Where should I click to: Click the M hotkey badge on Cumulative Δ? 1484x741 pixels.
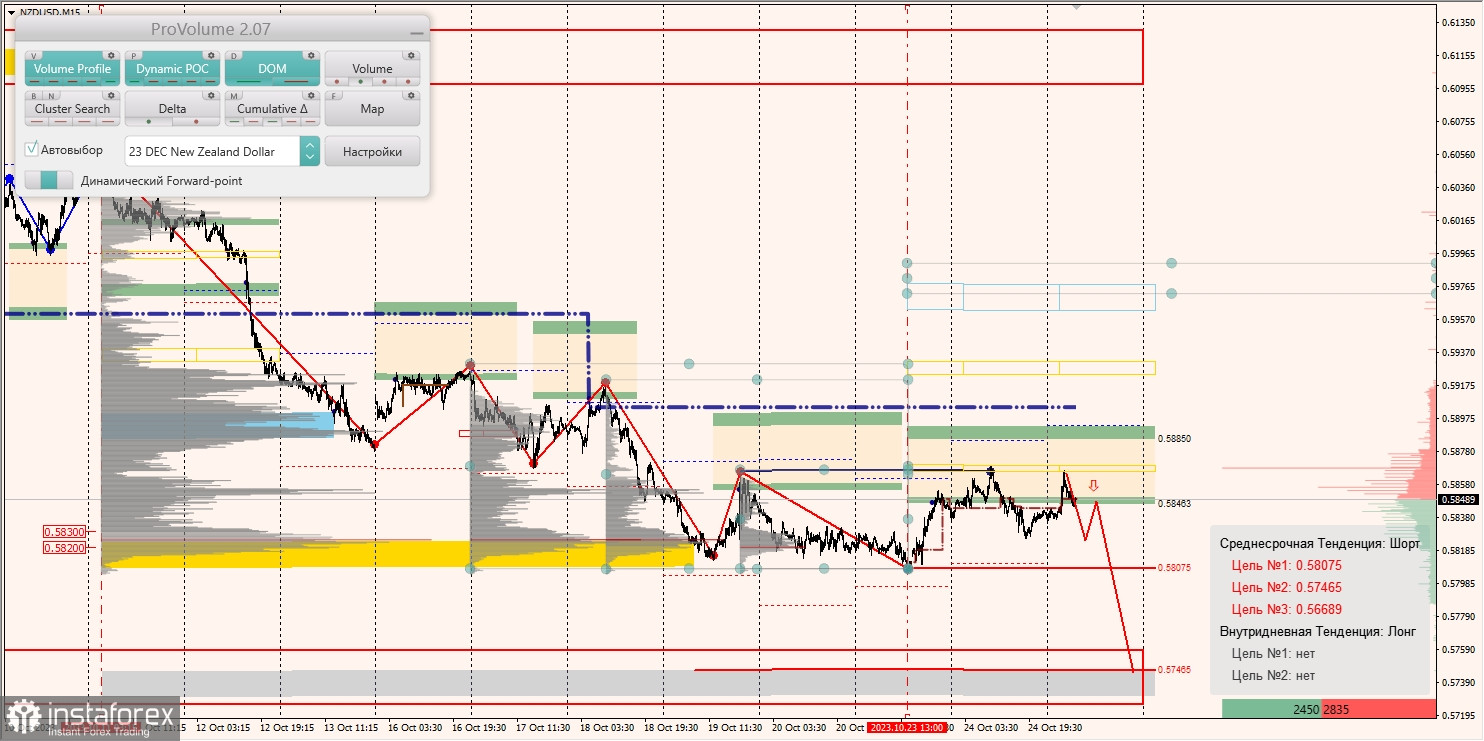tap(234, 96)
